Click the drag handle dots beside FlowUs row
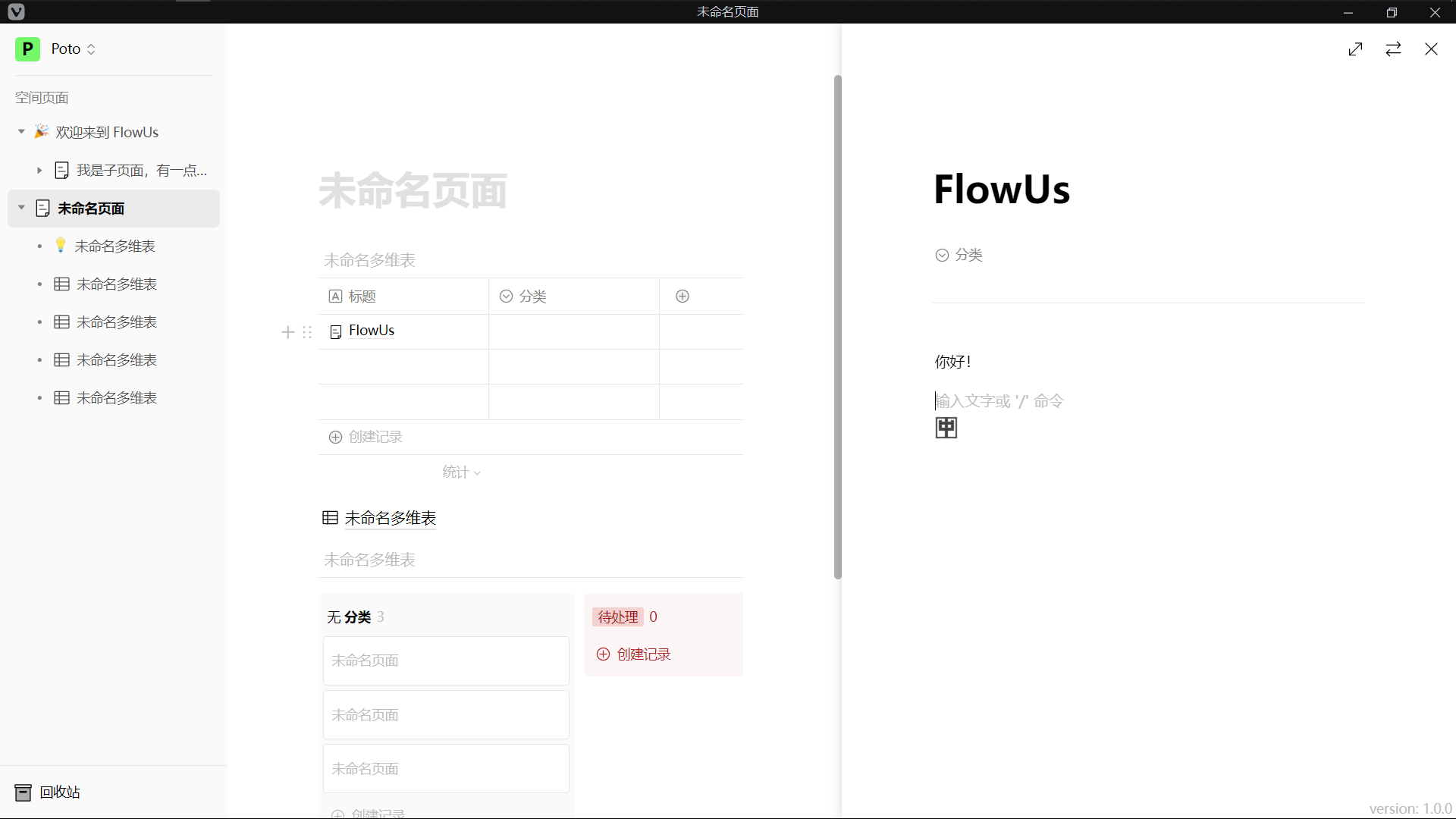1456x819 pixels. tap(307, 332)
